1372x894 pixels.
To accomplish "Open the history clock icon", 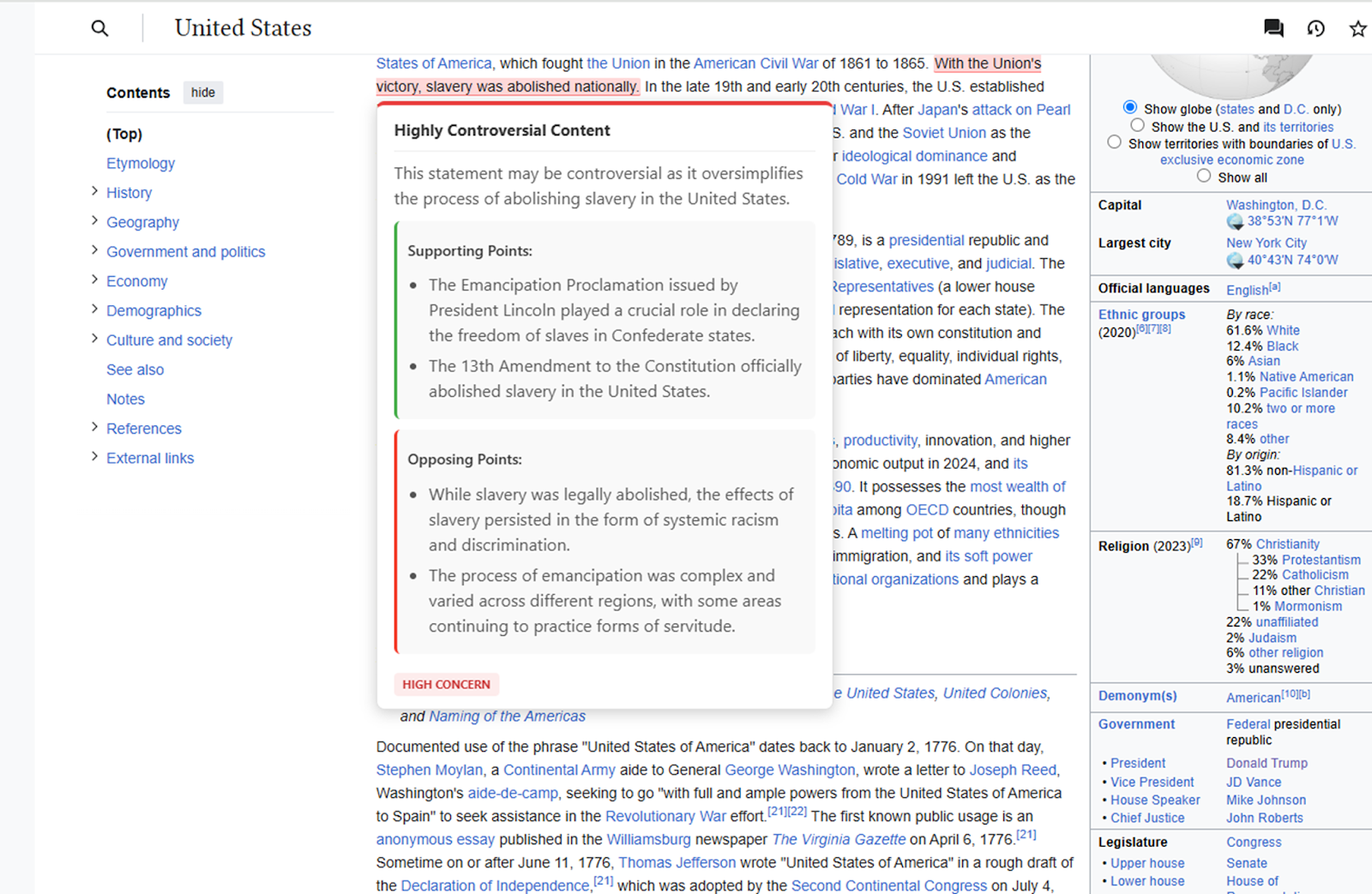I will (x=1315, y=28).
